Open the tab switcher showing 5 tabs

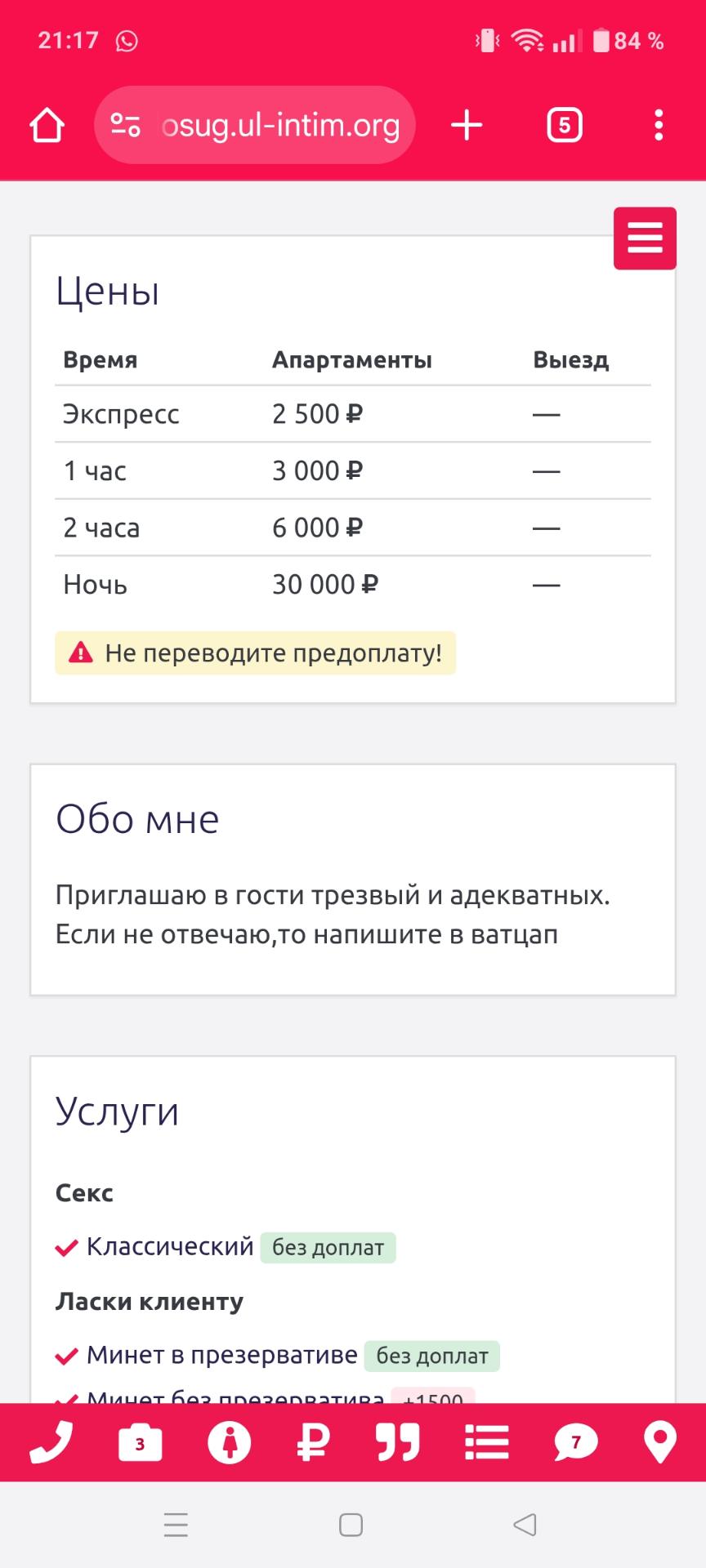click(564, 125)
